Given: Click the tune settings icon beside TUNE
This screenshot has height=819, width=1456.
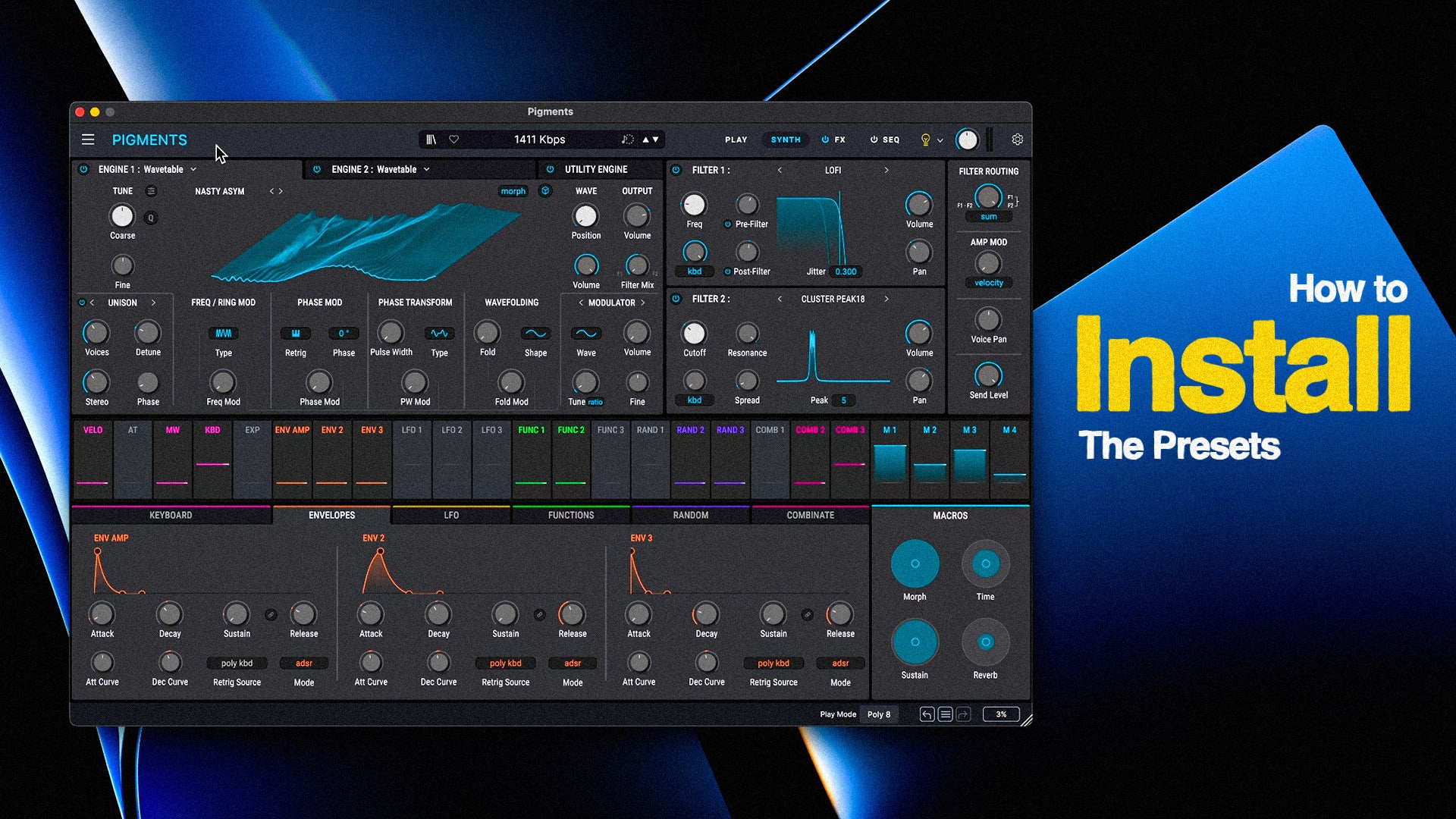Looking at the screenshot, I should (x=151, y=191).
